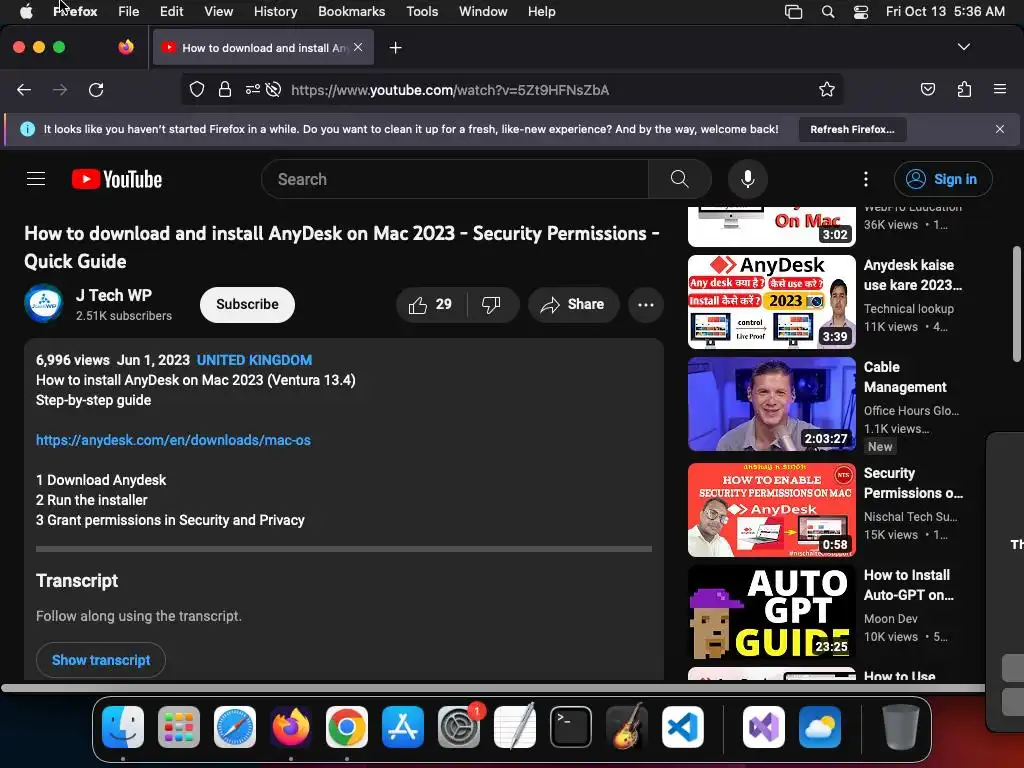Open Visual Studio Code from the Dock
This screenshot has height=768, width=1024.
[x=682, y=727]
